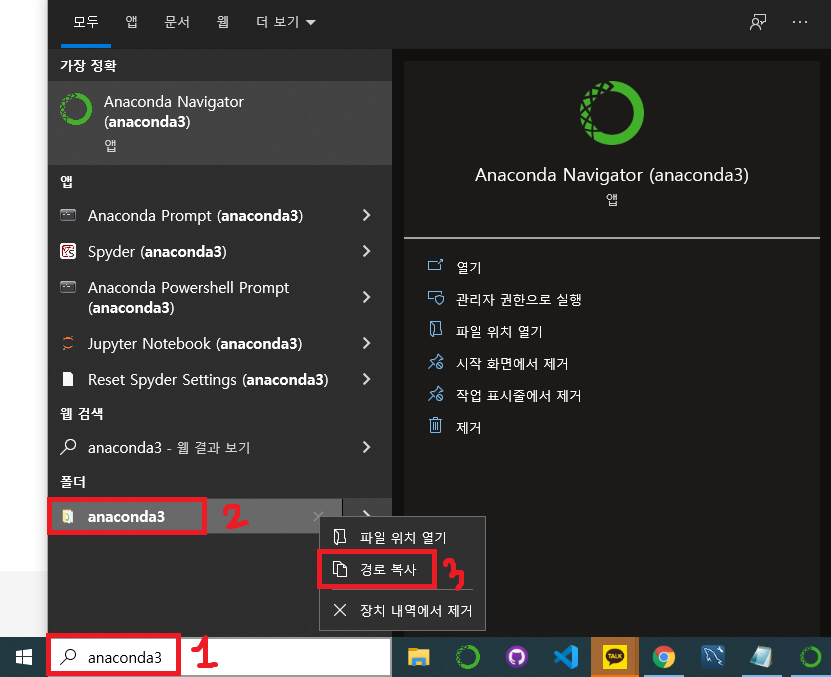Select the 모두 search tab
831x677 pixels.
[86, 22]
